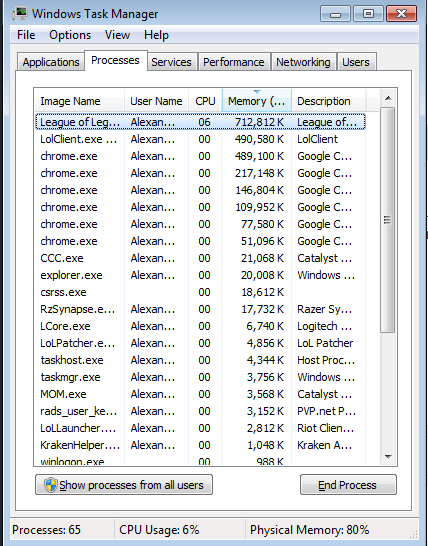The width and height of the screenshot is (428, 546).
Task: Open the File menu
Action: point(26,35)
